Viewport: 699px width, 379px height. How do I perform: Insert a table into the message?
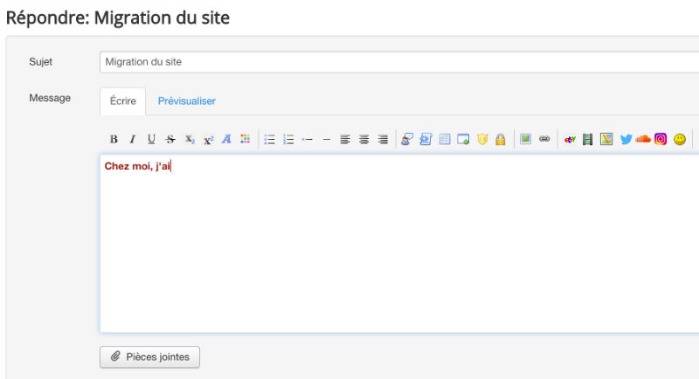(x=444, y=139)
